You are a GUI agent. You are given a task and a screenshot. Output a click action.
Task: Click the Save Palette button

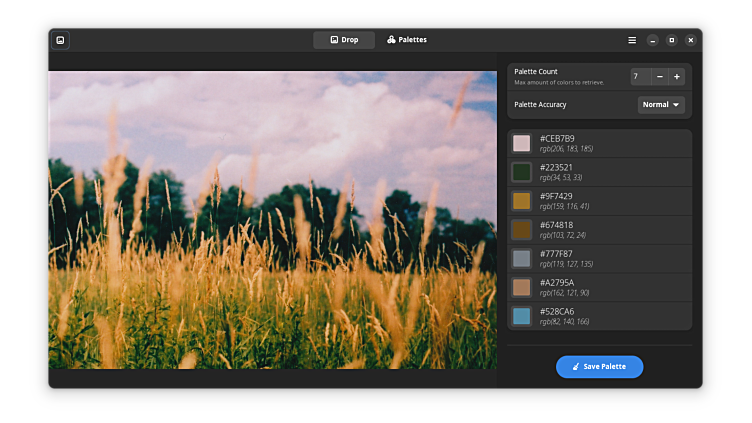[x=599, y=367]
